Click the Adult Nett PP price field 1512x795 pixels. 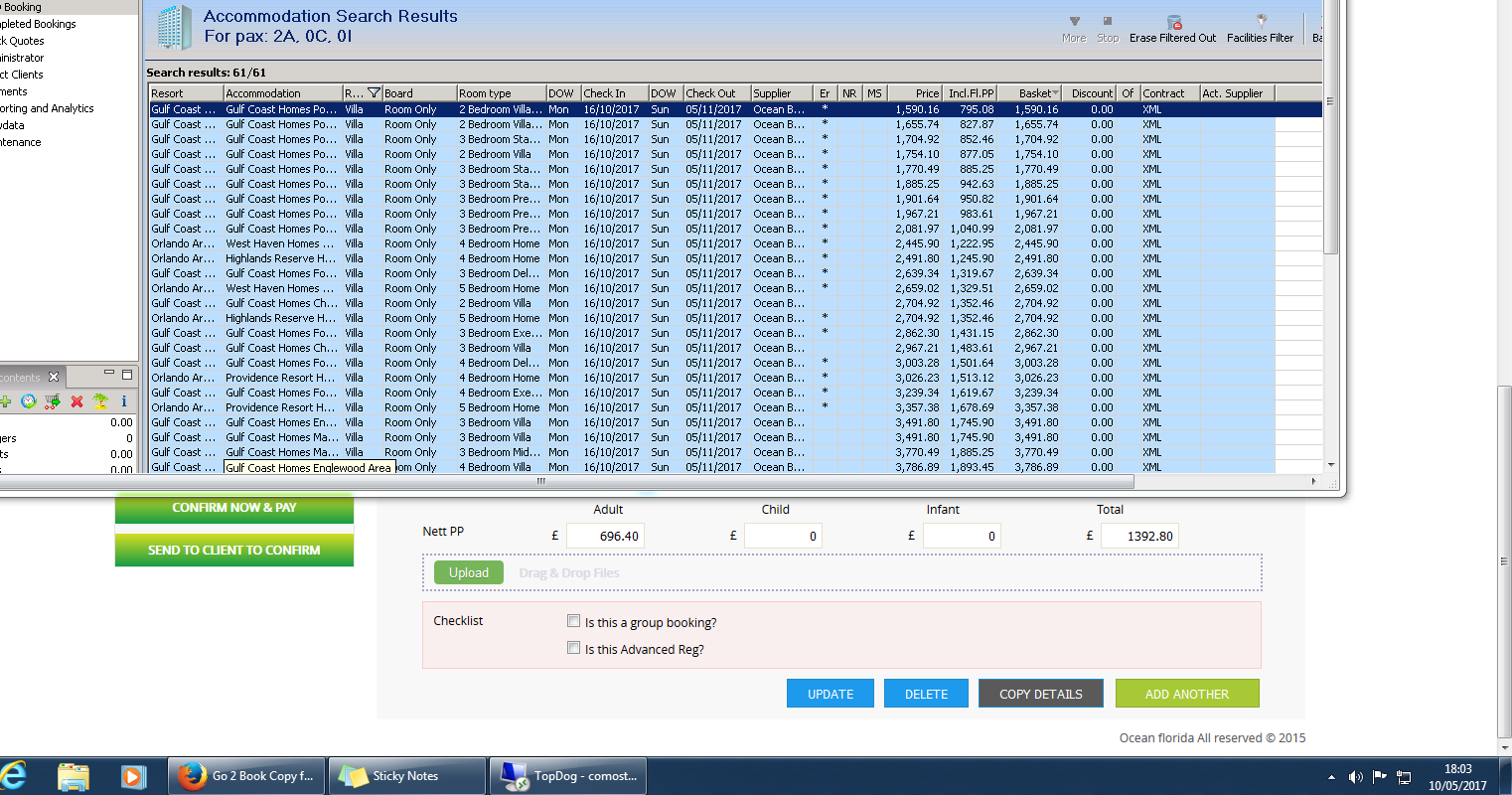(605, 536)
